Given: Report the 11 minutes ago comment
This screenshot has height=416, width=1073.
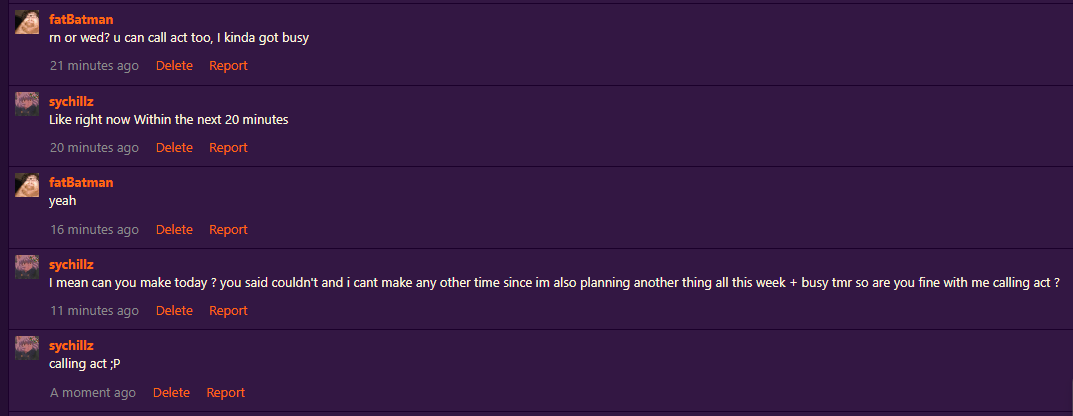Looking at the screenshot, I should pyautogui.click(x=229, y=311).
